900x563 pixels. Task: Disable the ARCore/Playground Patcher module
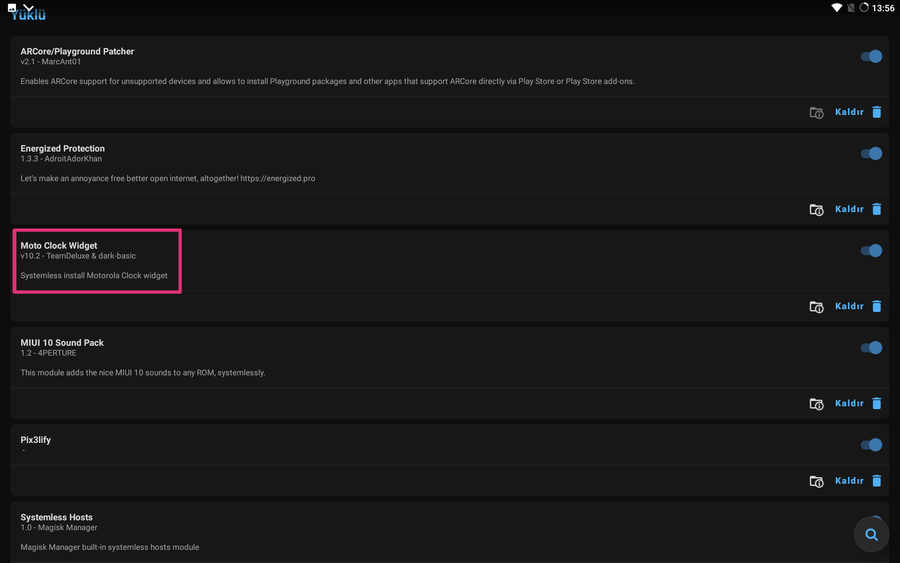pos(871,56)
